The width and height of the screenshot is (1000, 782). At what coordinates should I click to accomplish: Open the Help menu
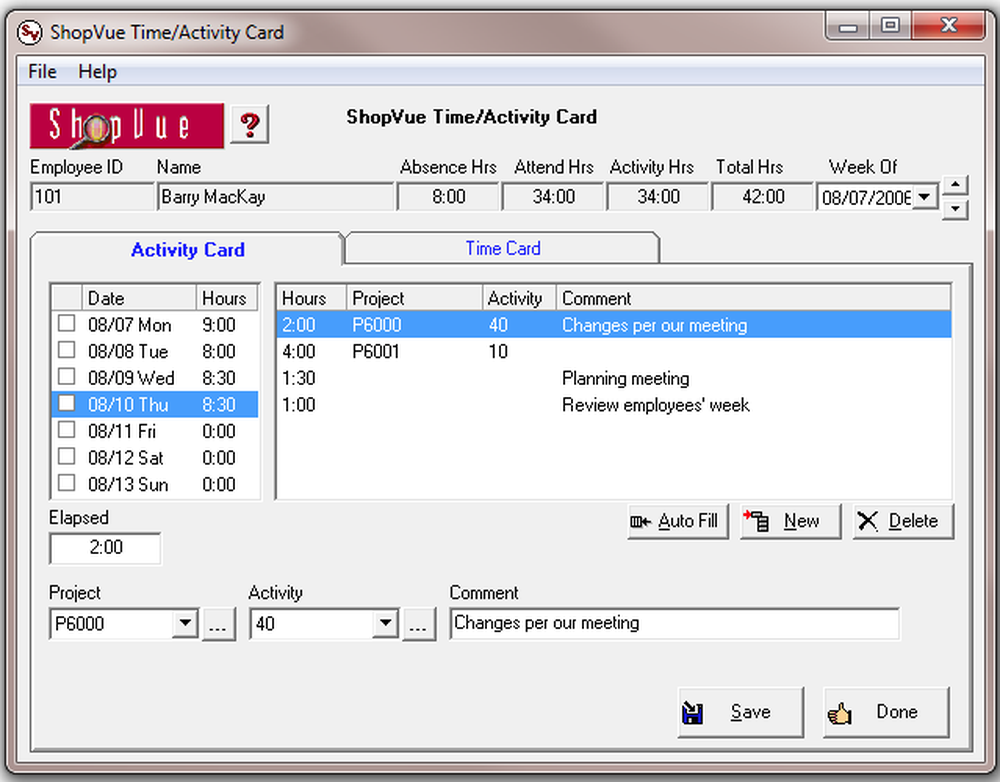(x=98, y=71)
